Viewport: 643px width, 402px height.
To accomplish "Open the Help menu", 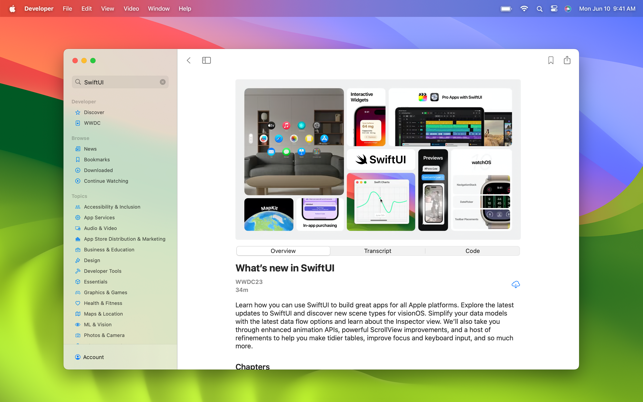I will pyautogui.click(x=185, y=9).
